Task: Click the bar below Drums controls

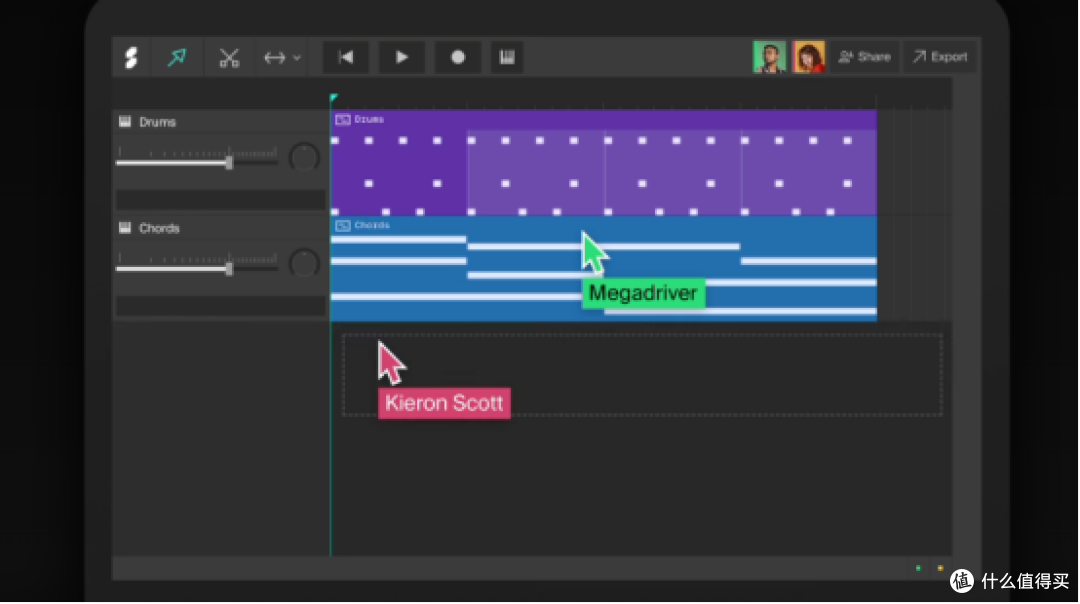Action: [220, 200]
